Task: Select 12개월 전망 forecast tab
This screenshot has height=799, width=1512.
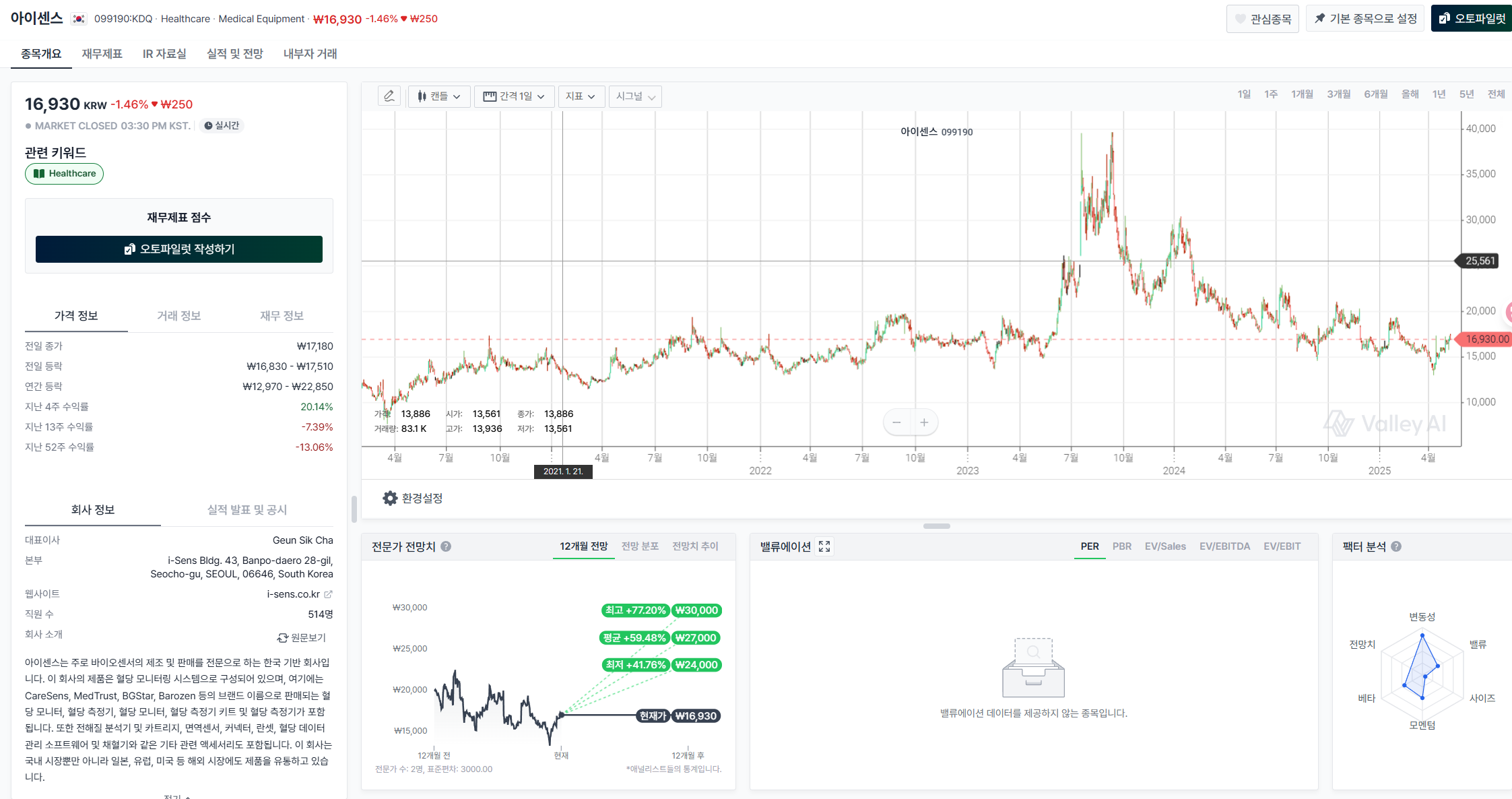Action: tap(584, 546)
